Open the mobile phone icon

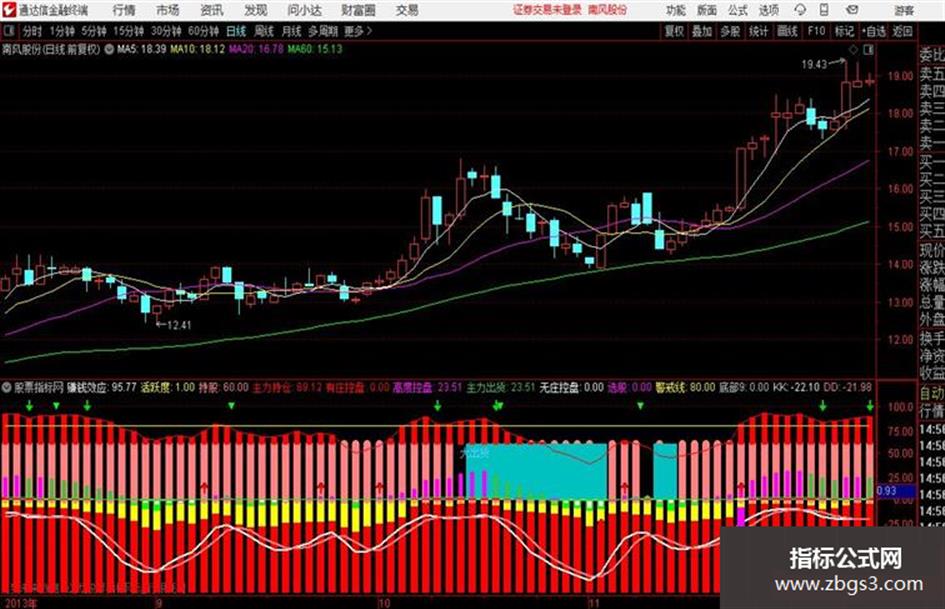pyautogui.click(x=824, y=10)
